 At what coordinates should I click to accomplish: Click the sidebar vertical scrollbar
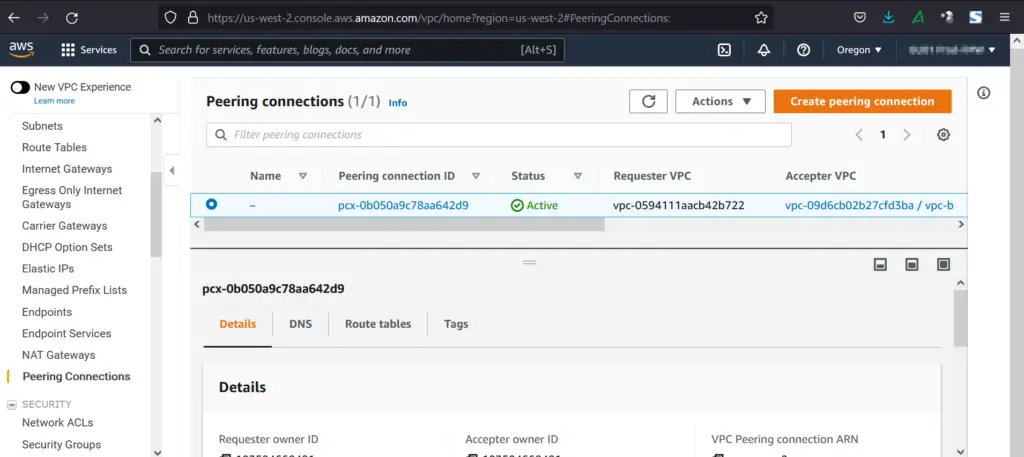pyautogui.click(x=156, y=214)
